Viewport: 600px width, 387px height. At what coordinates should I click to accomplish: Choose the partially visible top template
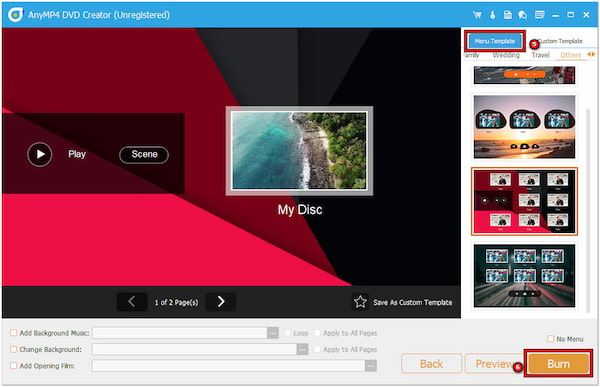524,75
